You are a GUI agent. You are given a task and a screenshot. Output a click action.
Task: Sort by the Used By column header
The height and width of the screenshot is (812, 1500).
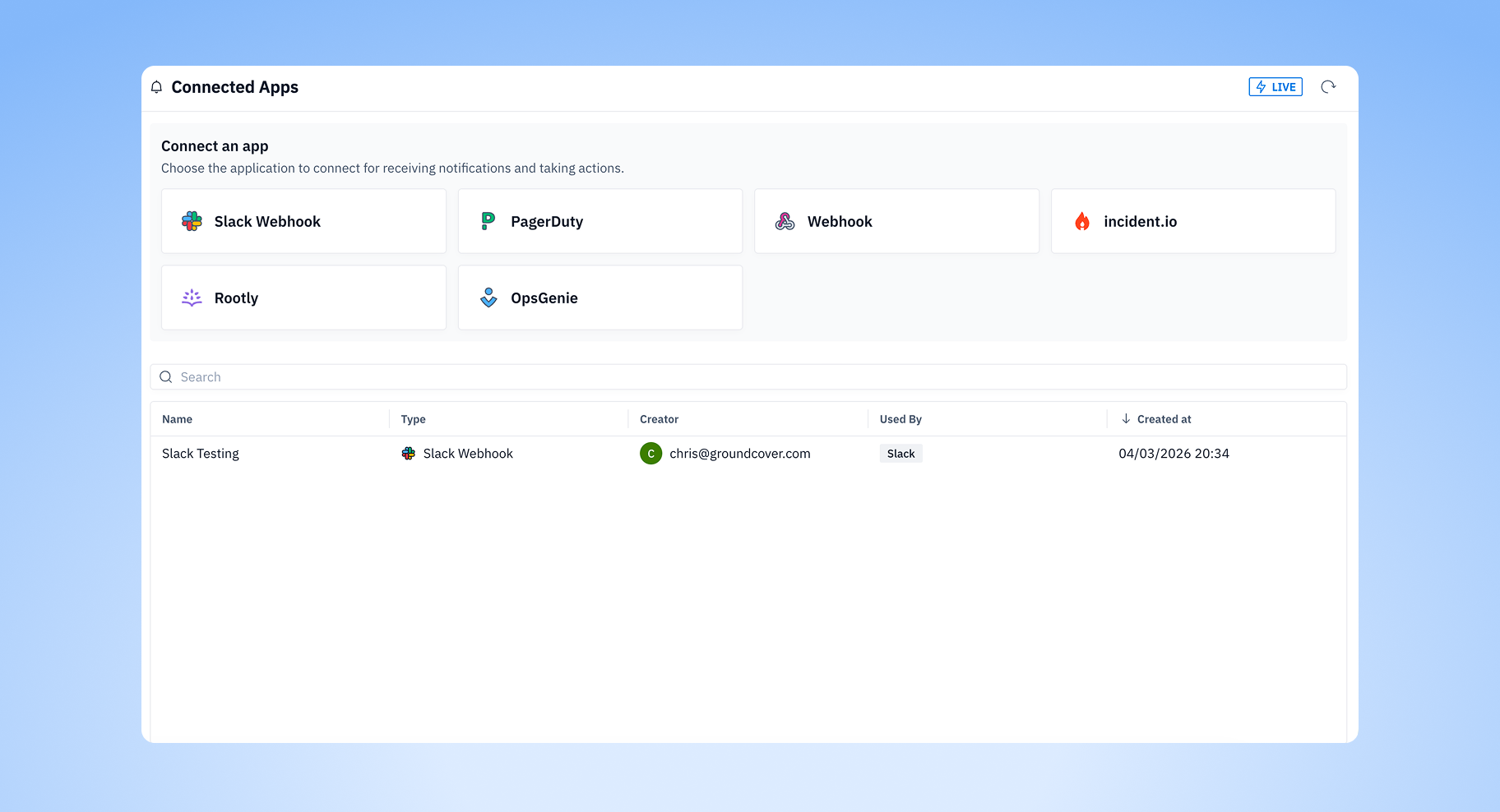900,419
